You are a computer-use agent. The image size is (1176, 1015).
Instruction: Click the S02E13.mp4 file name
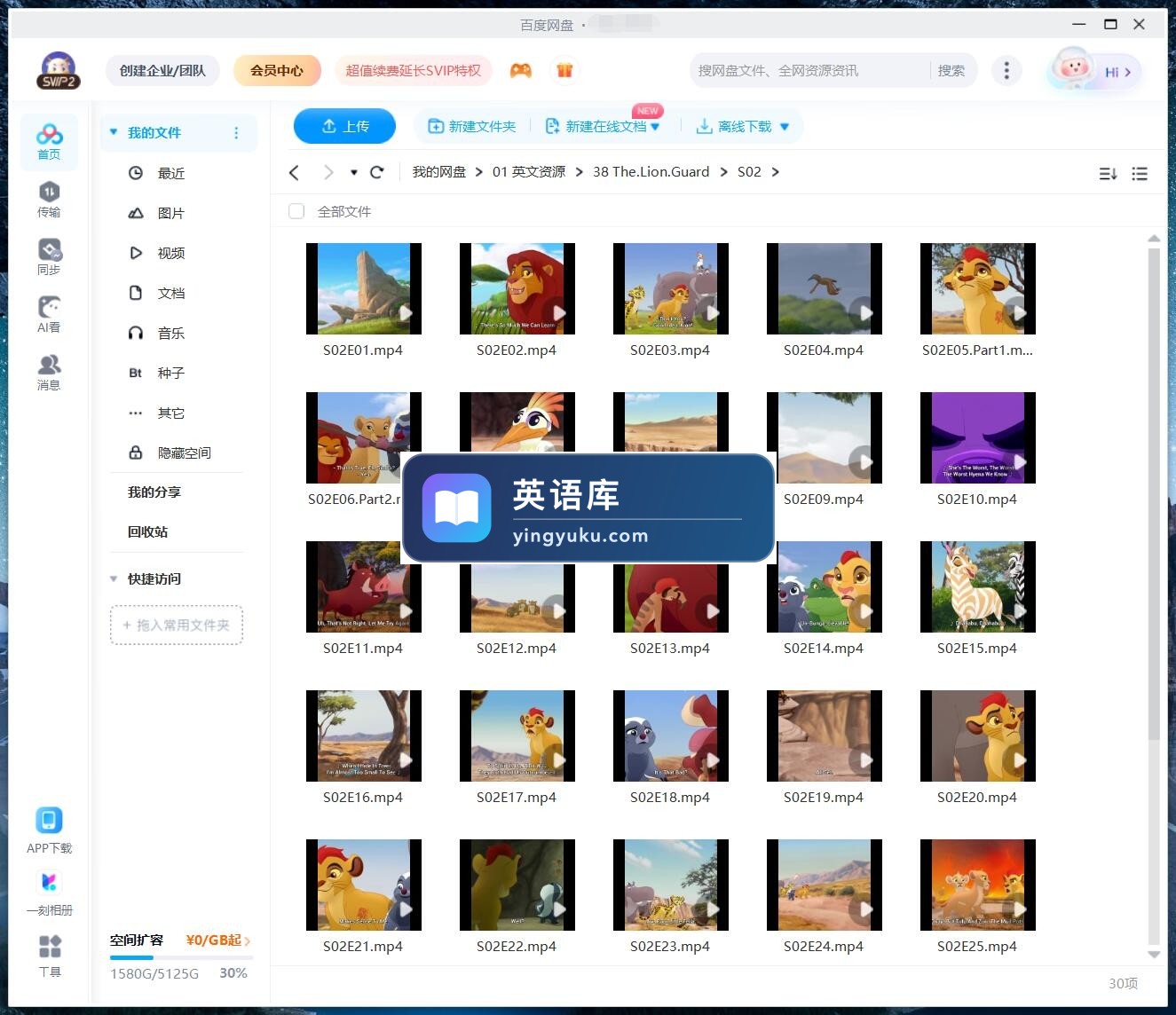click(x=670, y=649)
